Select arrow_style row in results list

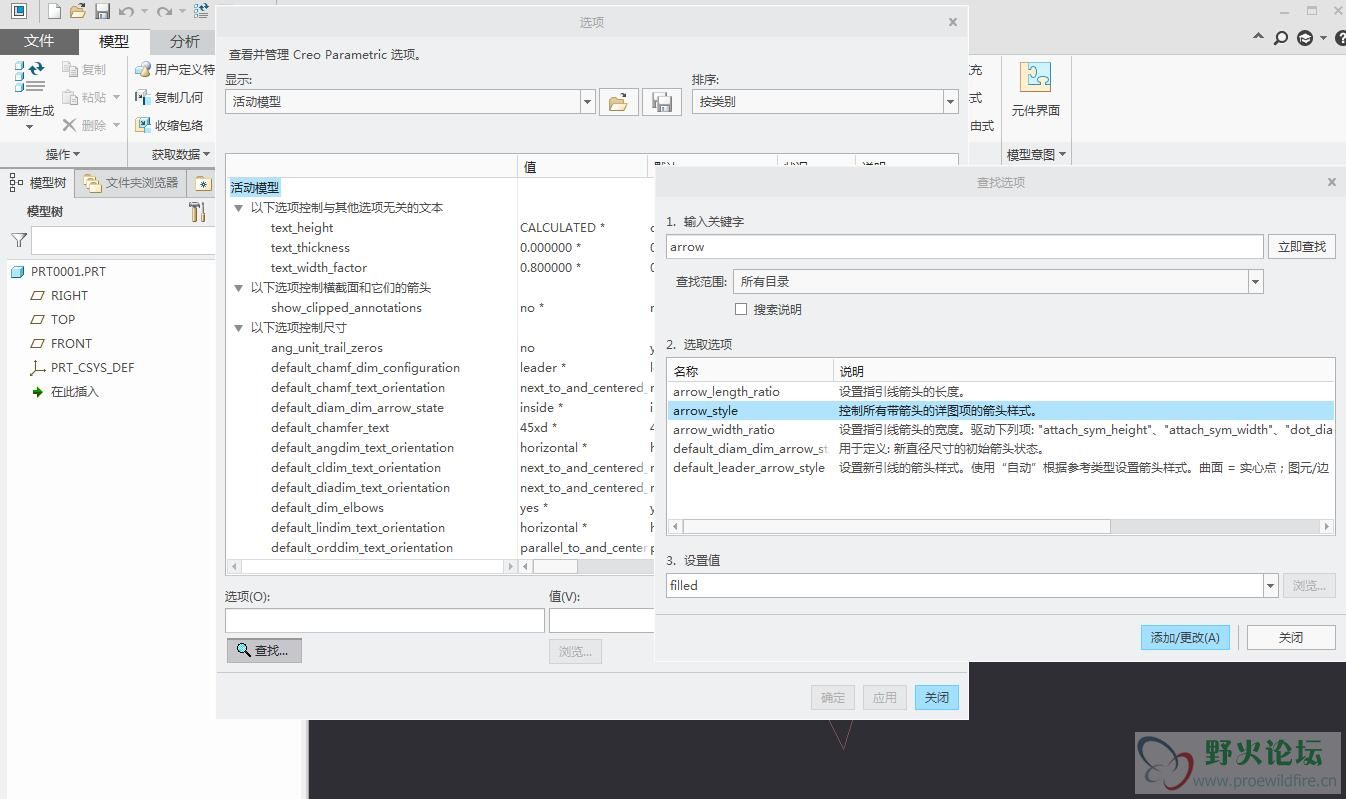[1000, 410]
